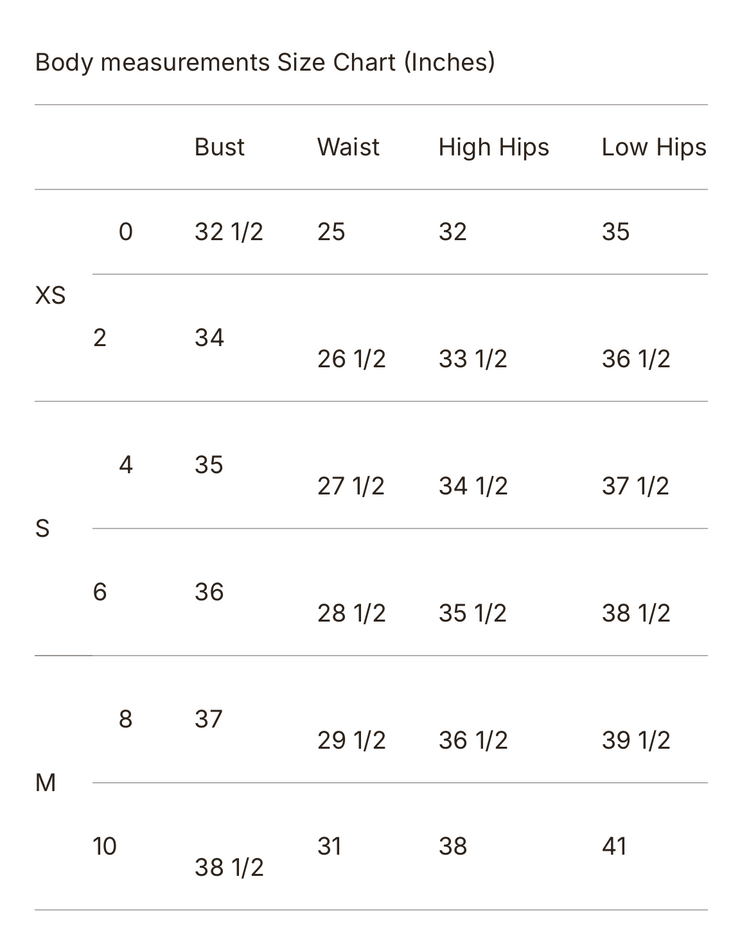740x942 pixels.
Task: Select the size 10 row label
Action: [104, 846]
